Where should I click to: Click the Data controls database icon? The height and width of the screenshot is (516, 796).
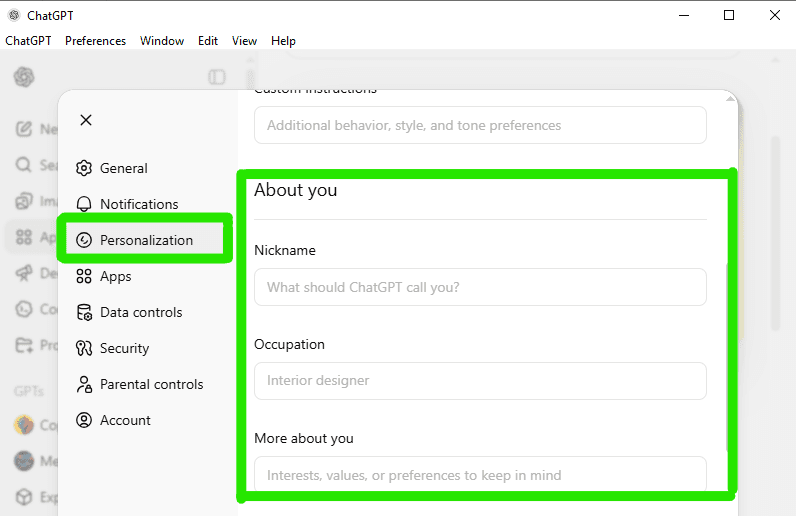[x=84, y=312]
